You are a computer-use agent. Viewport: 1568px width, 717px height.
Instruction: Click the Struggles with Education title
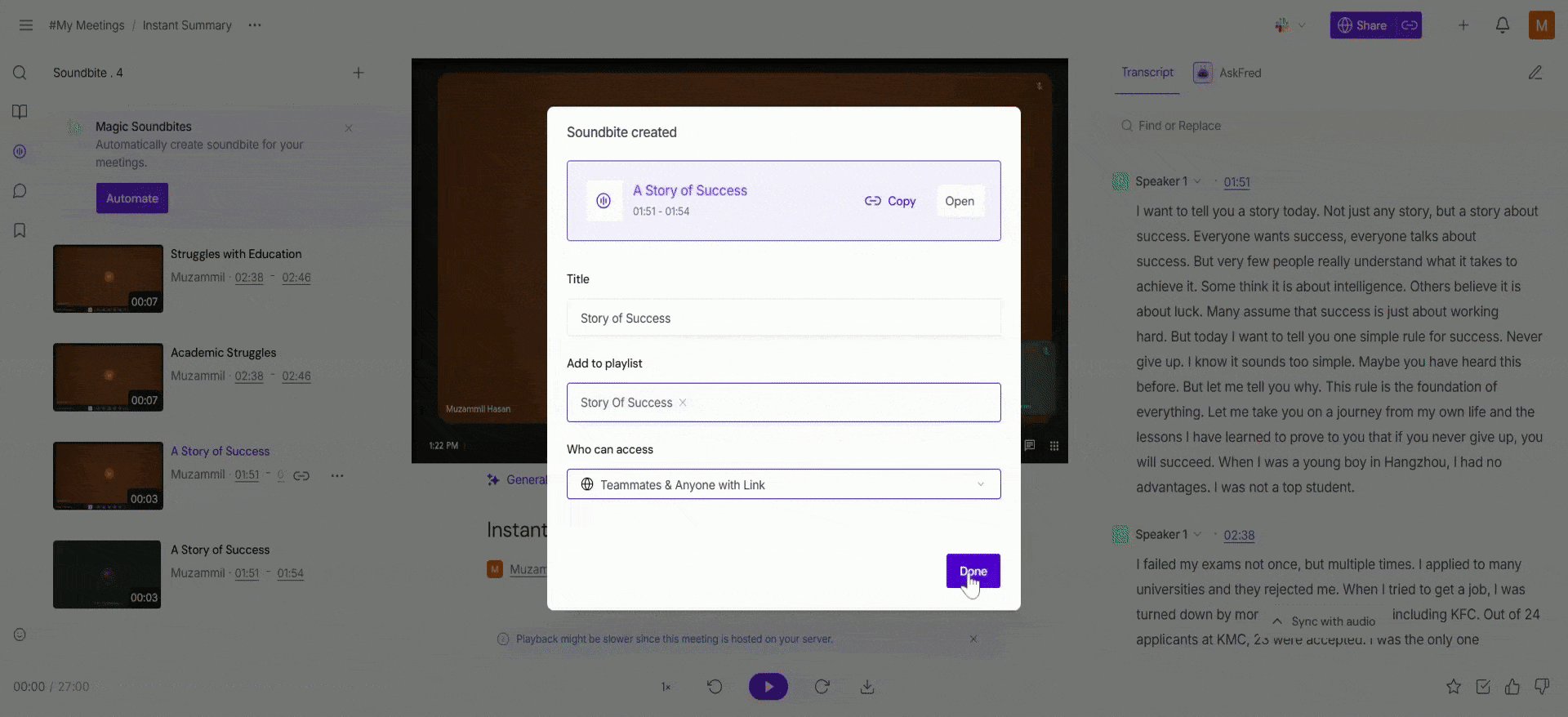[x=236, y=254]
